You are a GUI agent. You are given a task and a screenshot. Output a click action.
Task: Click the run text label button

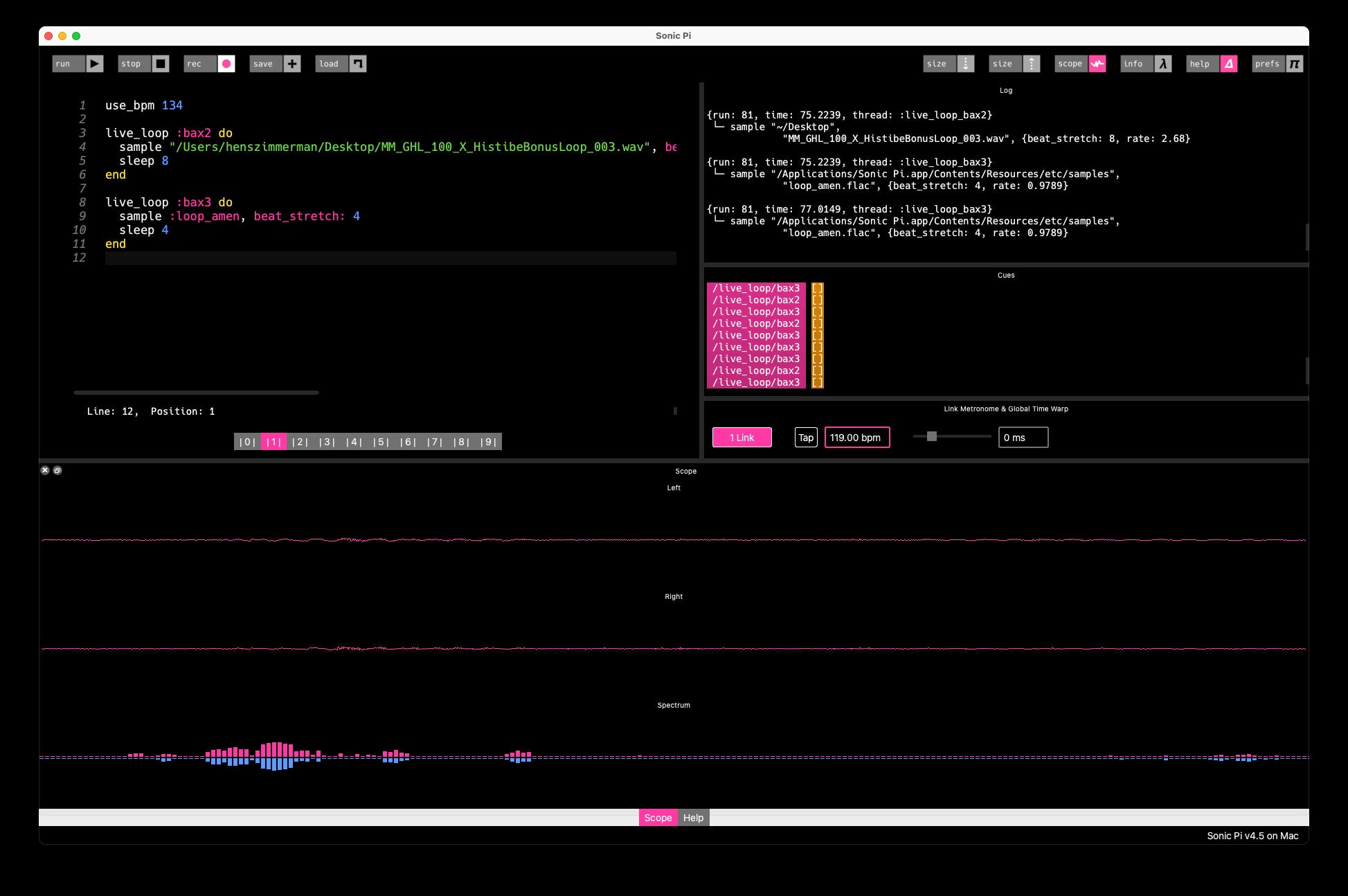69,64
